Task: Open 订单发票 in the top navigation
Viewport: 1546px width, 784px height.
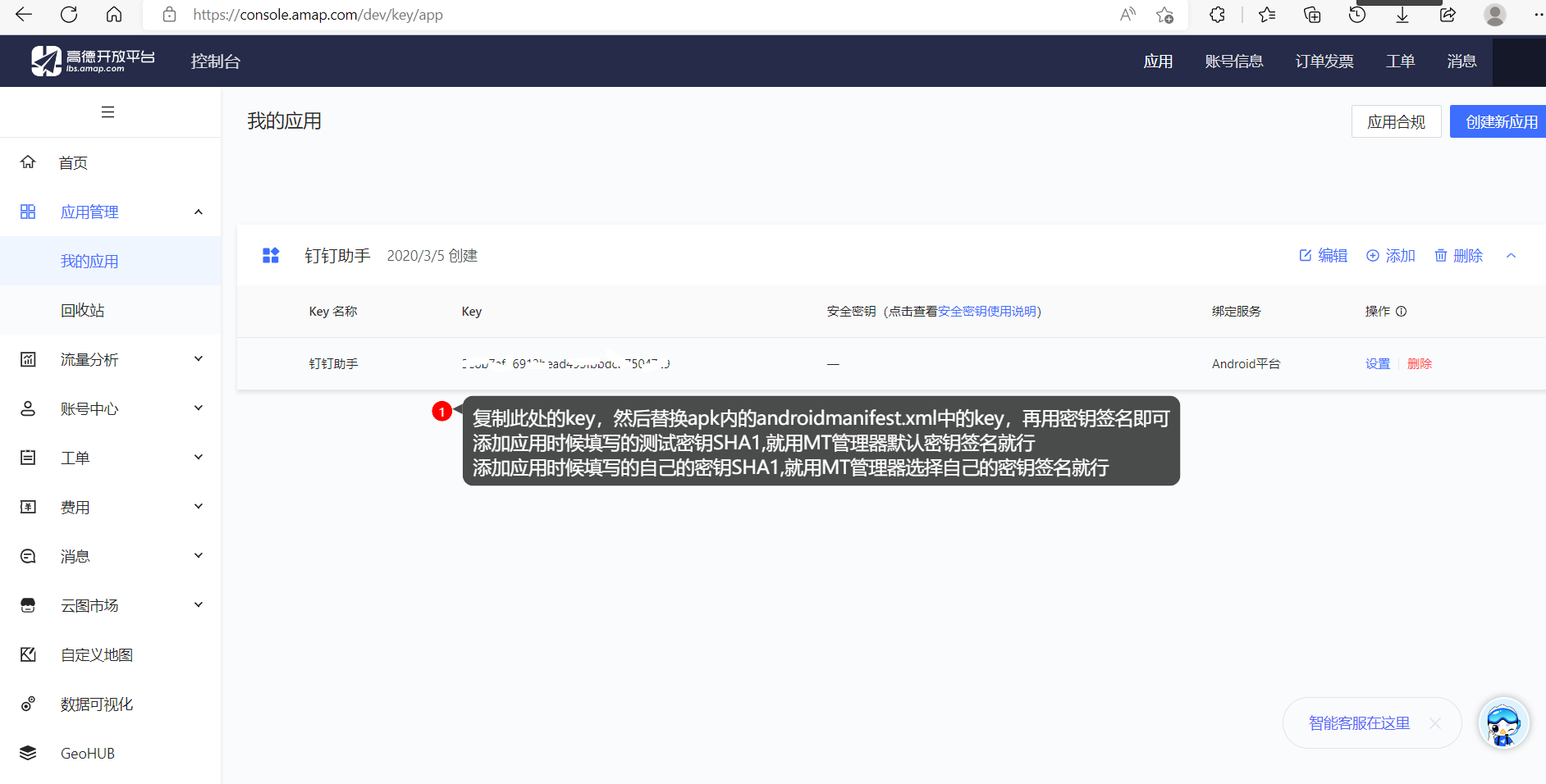Action: point(1324,62)
